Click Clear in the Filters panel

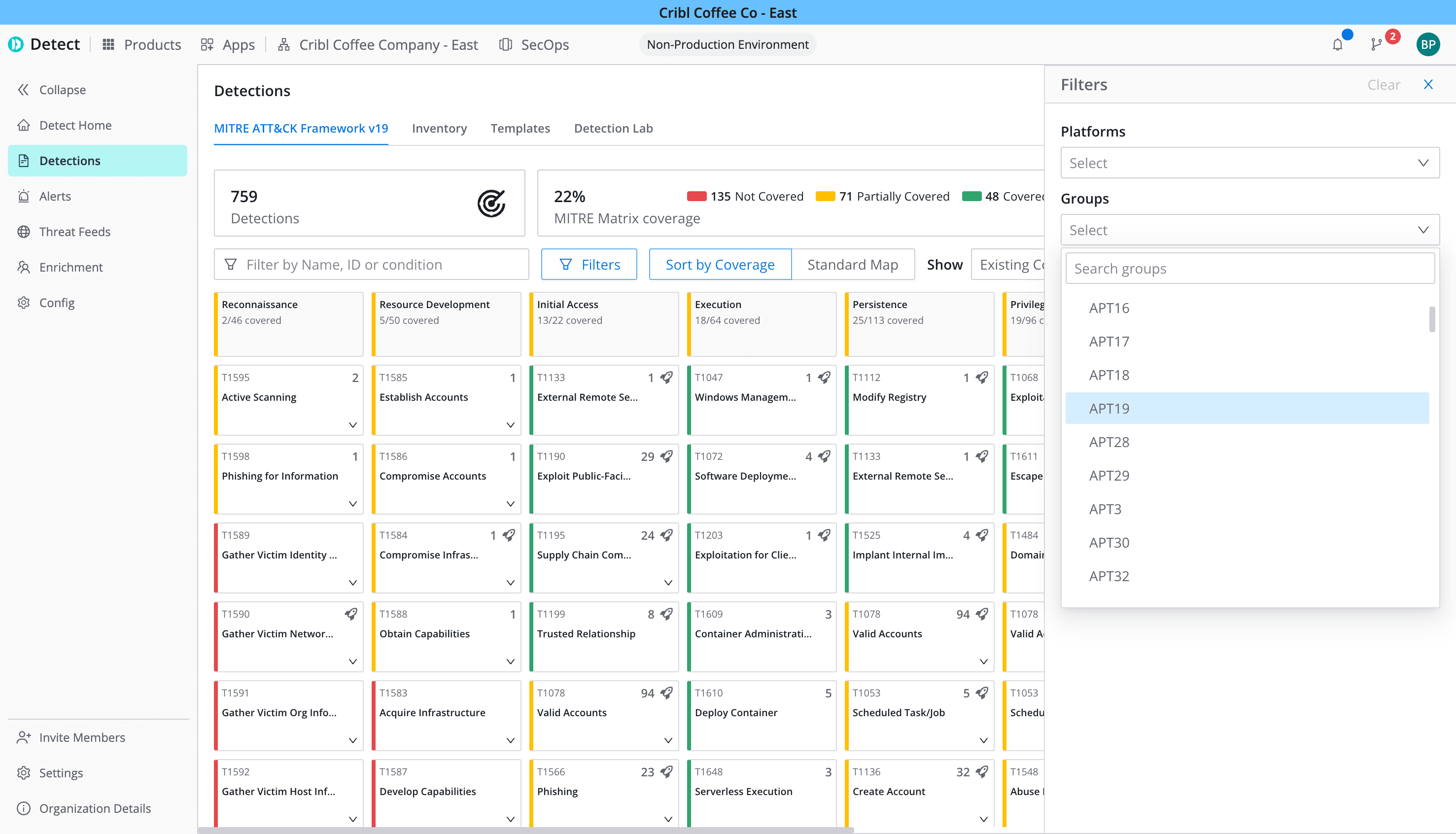1384,85
